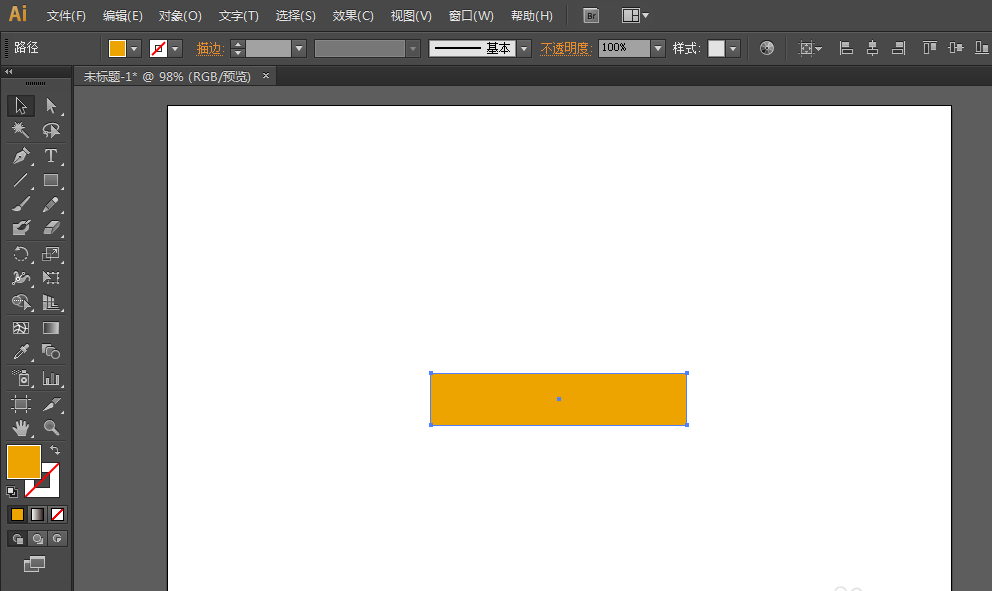Open control bar fill color dropdown
The height and width of the screenshot is (591, 992).
point(133,49)
